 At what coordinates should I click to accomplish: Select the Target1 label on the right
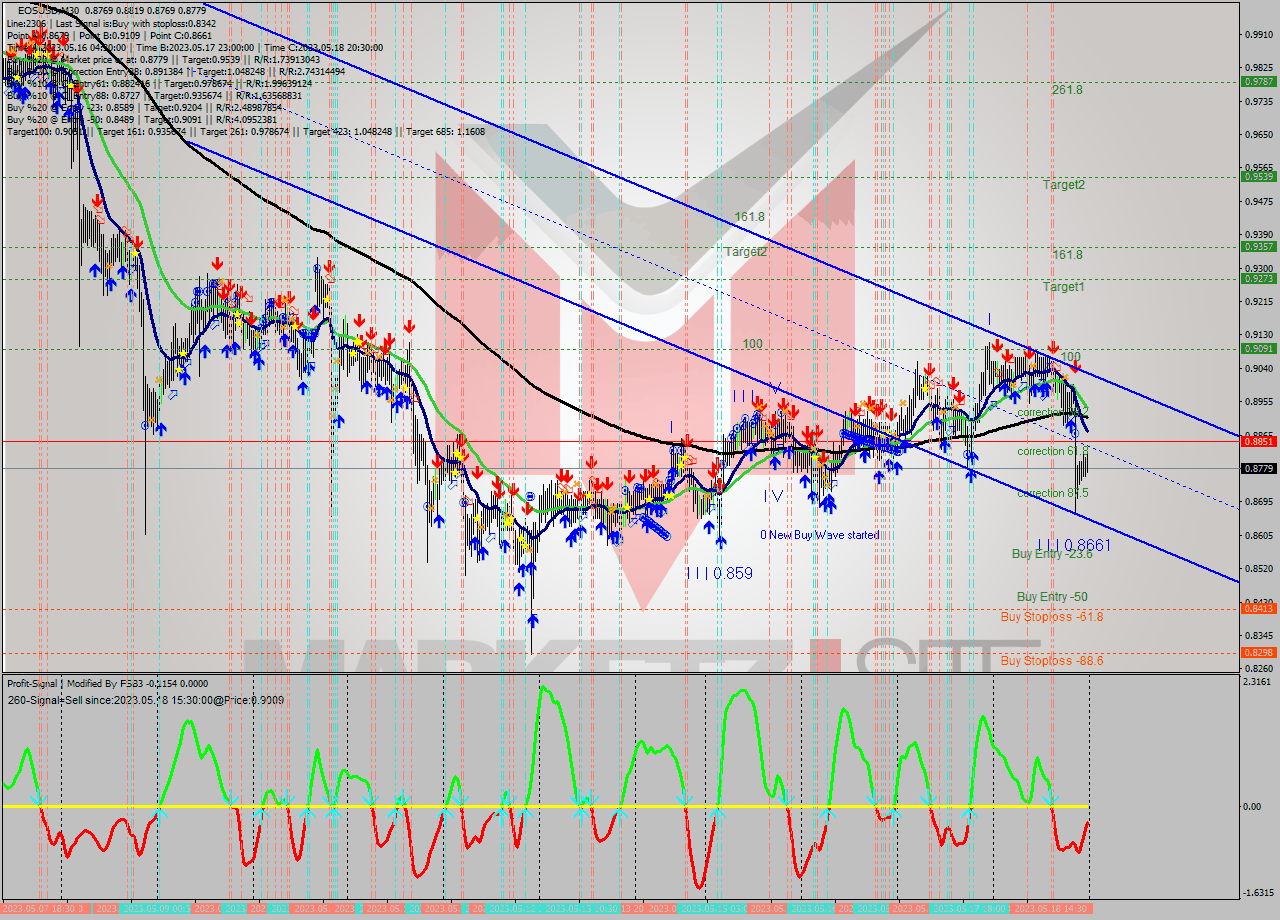[1064, 287]
